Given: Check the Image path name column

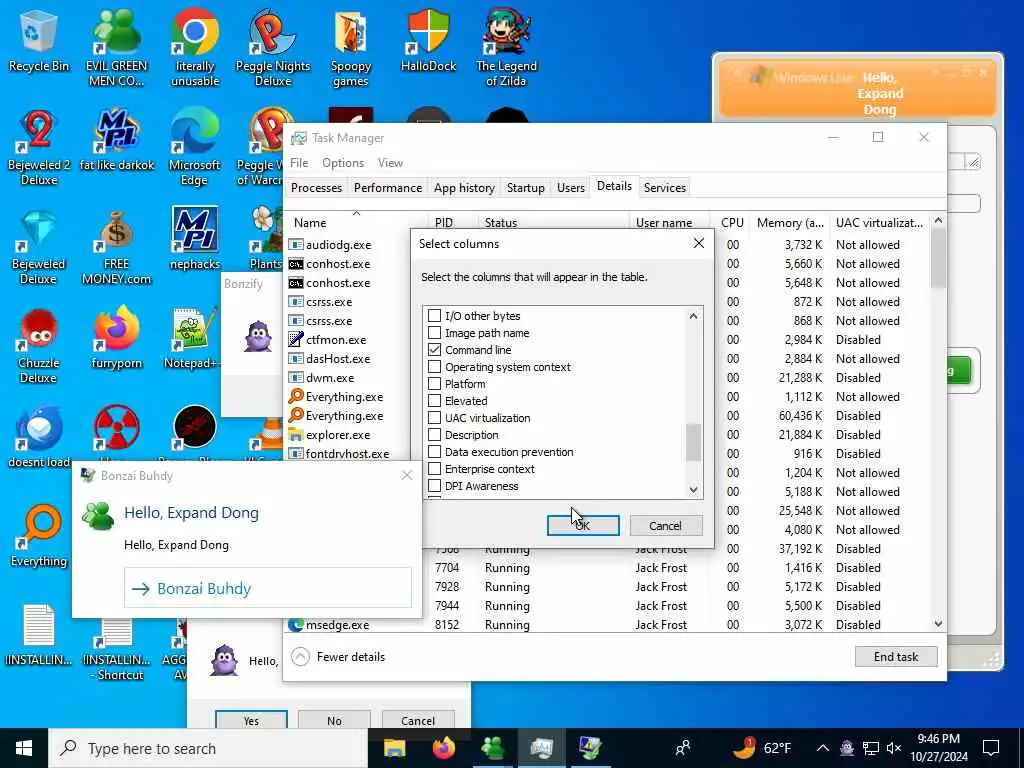Looking at the screenshot, I should [x=434, y=332].
